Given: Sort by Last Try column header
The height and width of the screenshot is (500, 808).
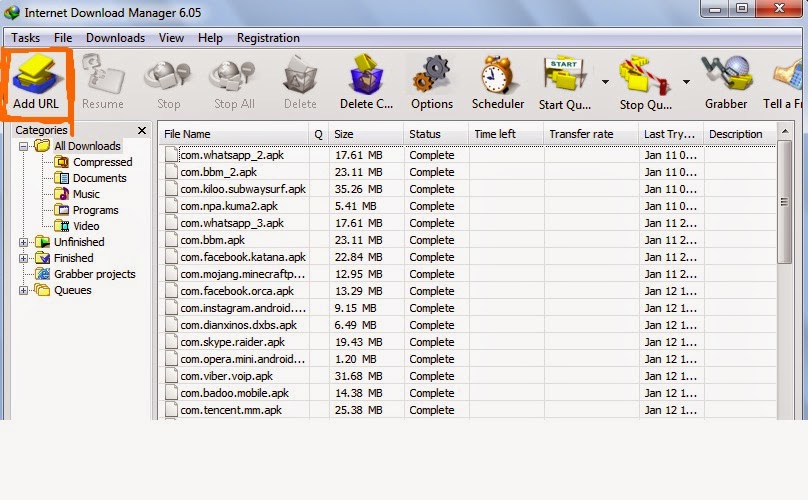Looking at the screenshot, I should 671,135.
